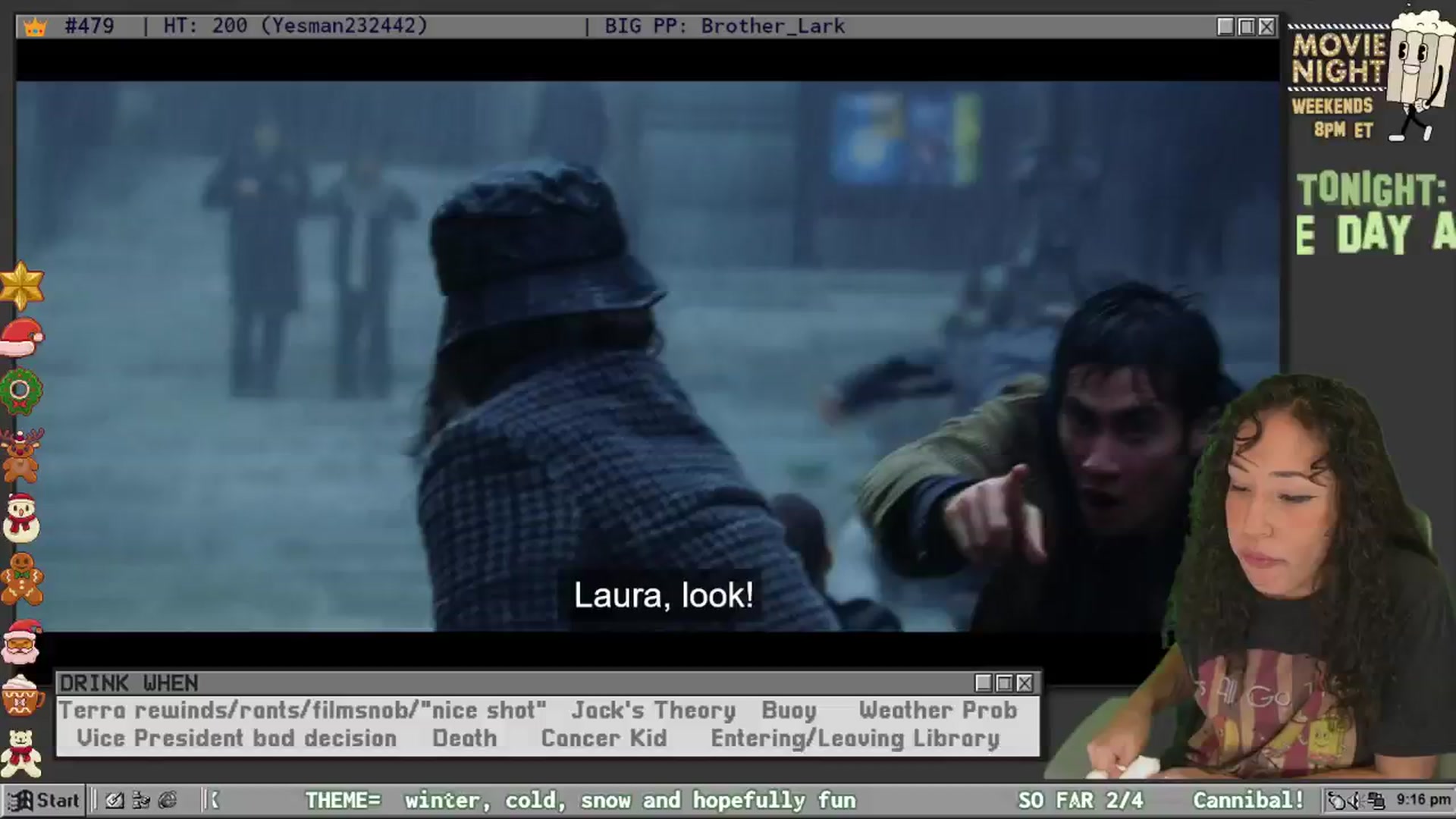Click "BIG PP: Brother_Lark" title text
The image size is (1456, 819).
click(725, 27)
